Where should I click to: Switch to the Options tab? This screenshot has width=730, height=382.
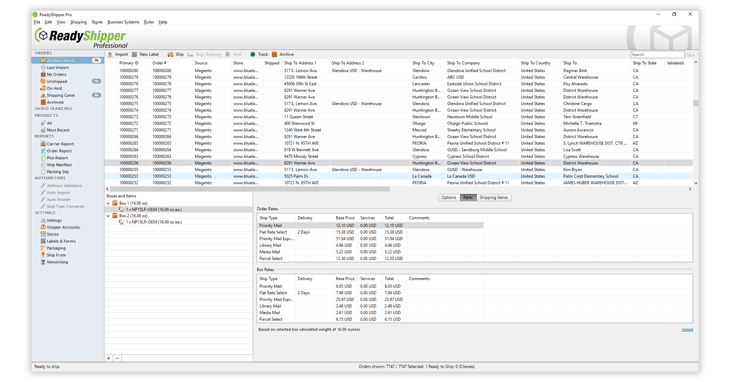point(449,198)
